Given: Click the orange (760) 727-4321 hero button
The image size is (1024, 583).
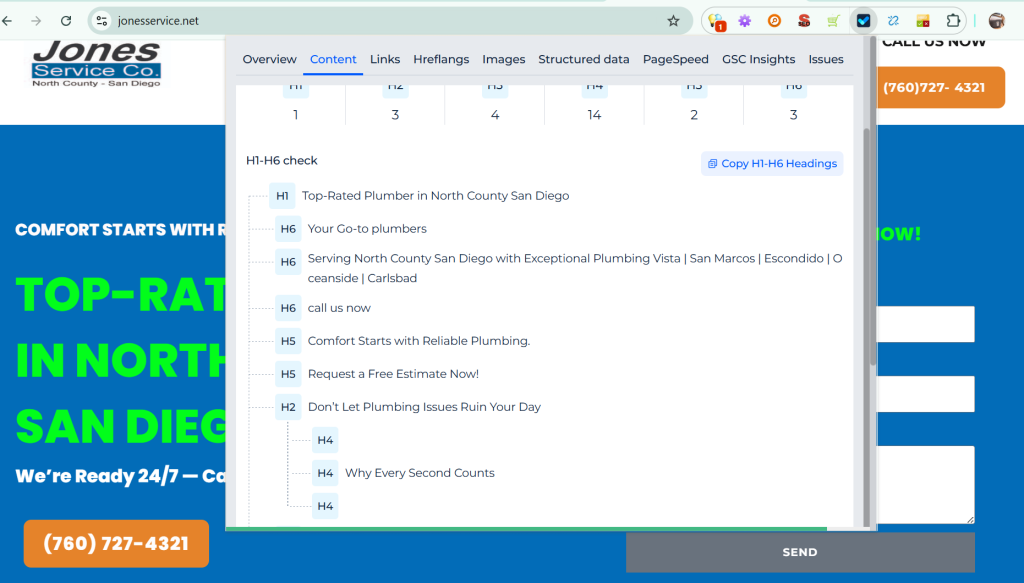Looking at the screenshot, I should (116, 544).
